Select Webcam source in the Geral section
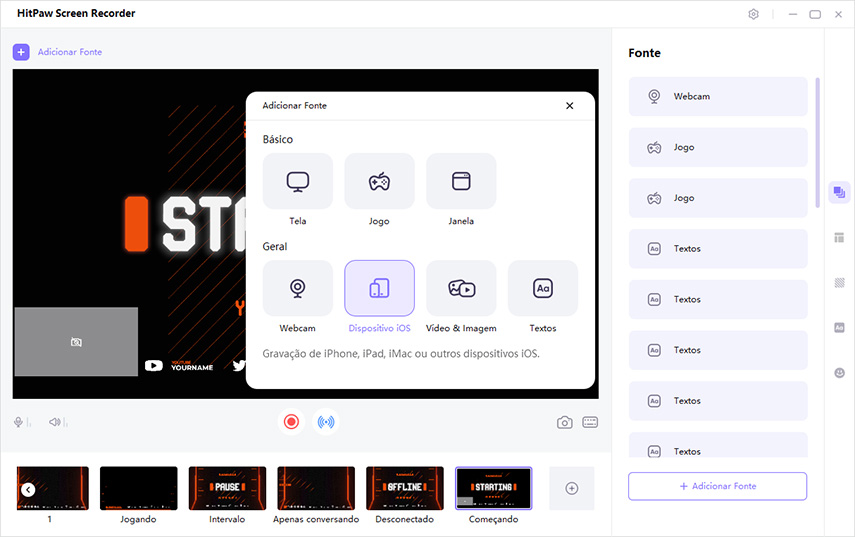This screenshot has width=855, height=537. coord(298,288)
